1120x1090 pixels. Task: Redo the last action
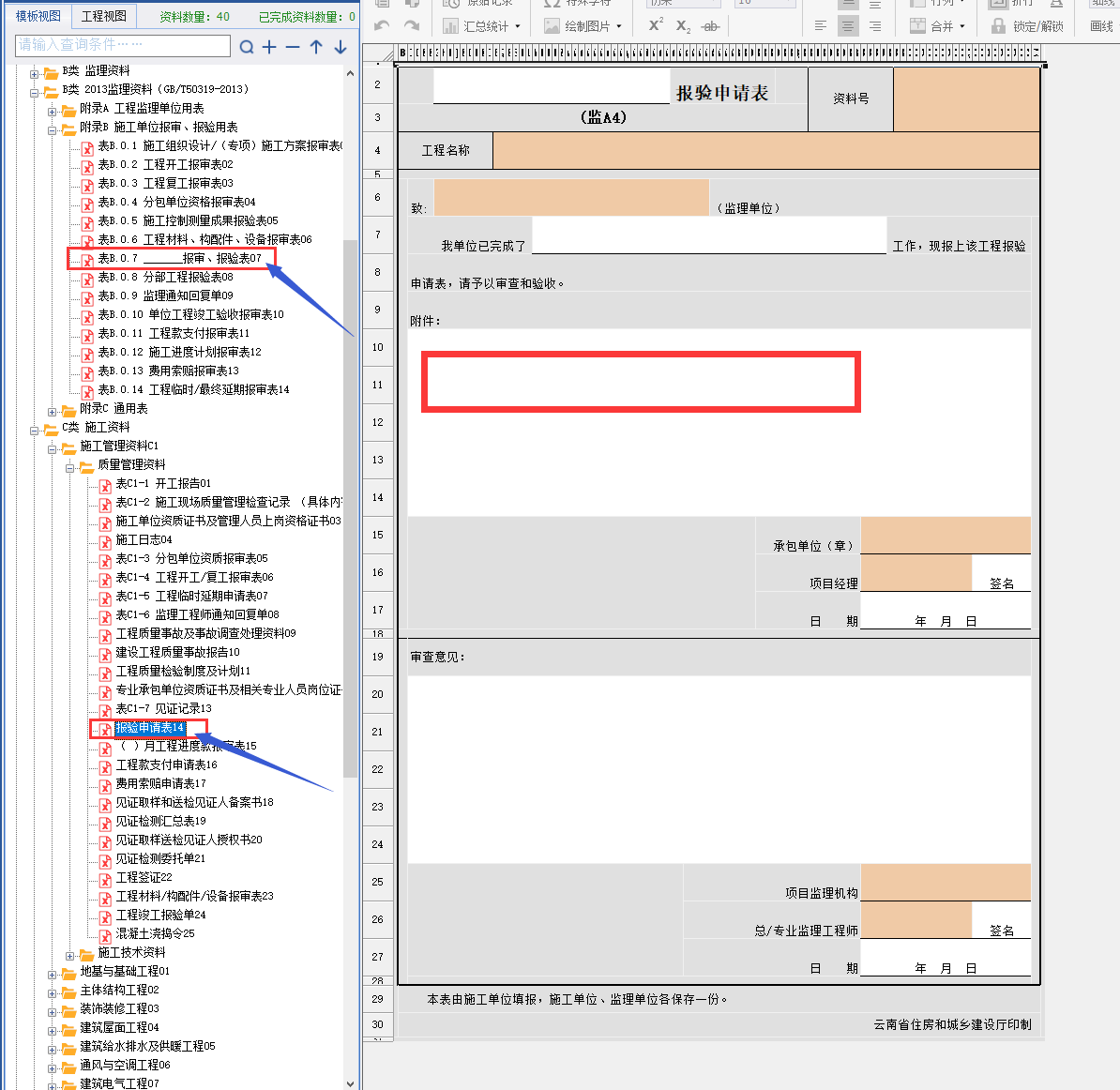412,26
